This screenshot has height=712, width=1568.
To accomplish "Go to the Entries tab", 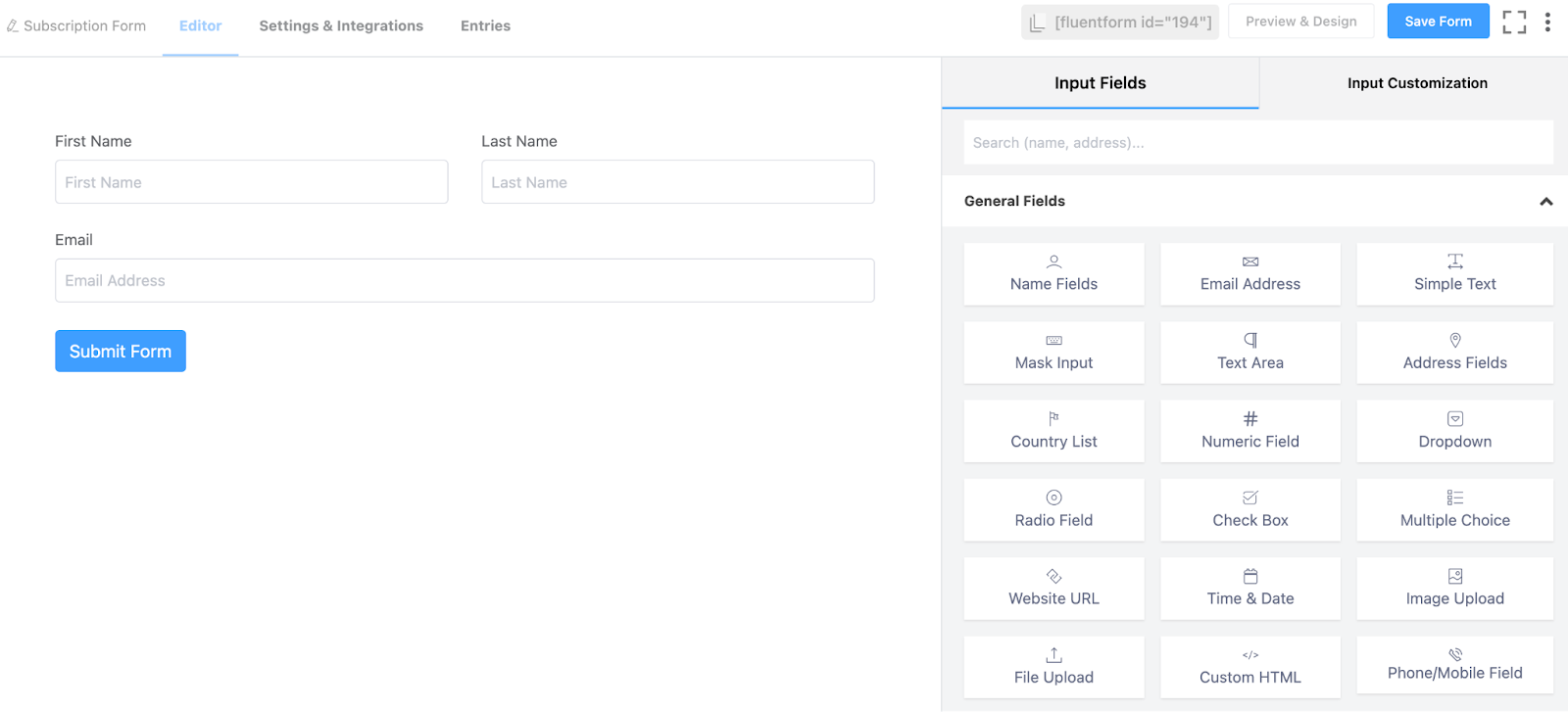I will coord(485,26).
